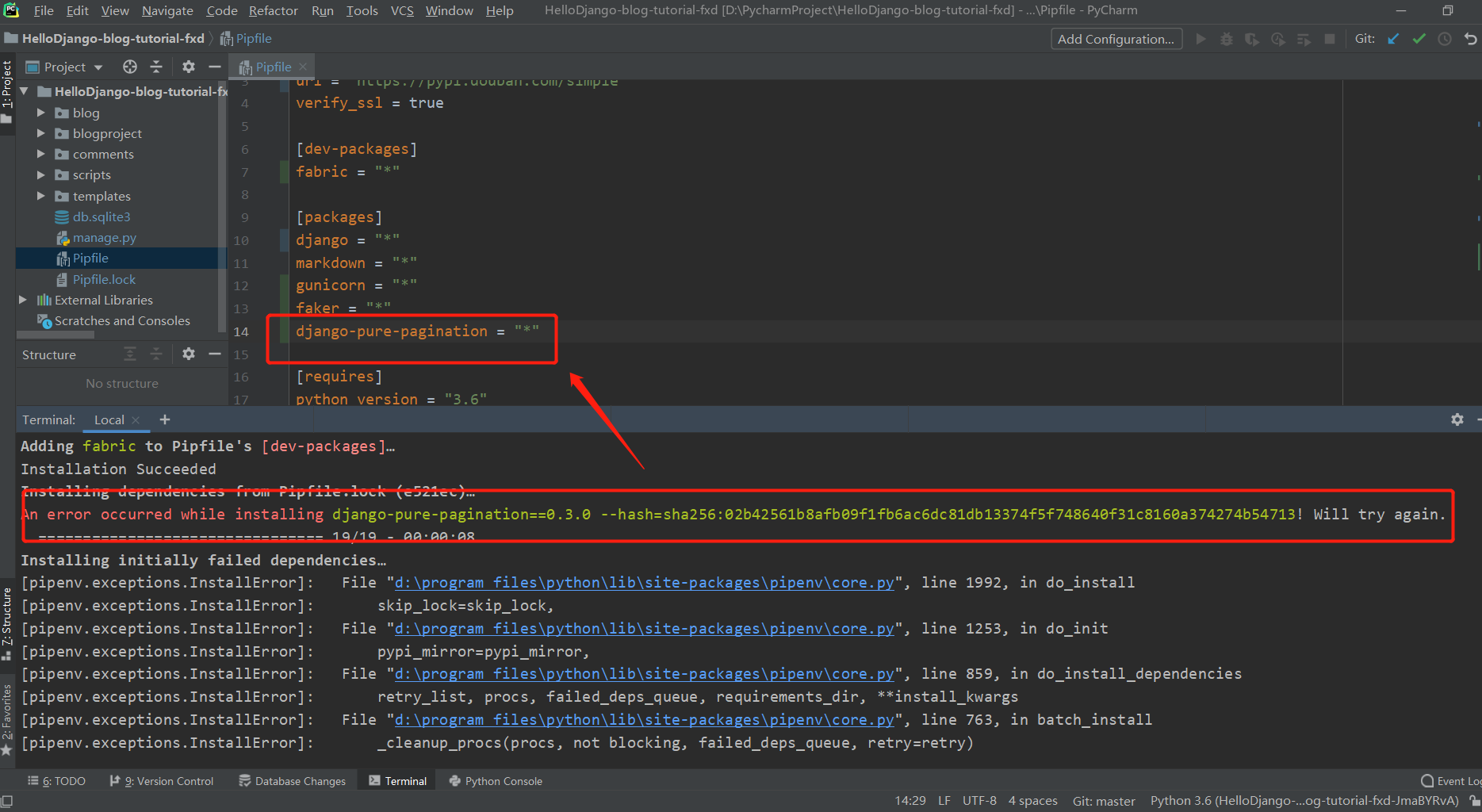This screenshot has width=1482, height=812.
Task: Open Event Log tool window
Action: coord(1451,781)
